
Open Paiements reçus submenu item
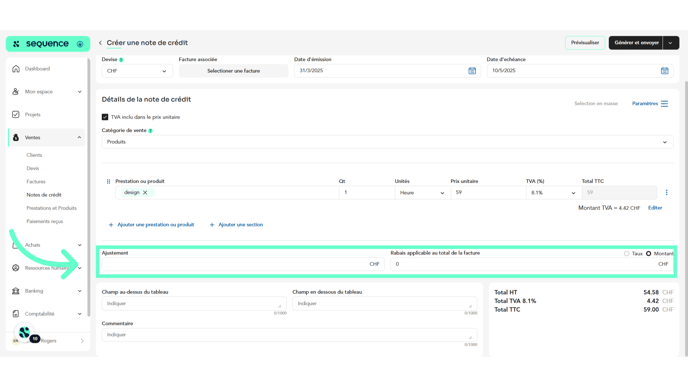tap(45, 221)
